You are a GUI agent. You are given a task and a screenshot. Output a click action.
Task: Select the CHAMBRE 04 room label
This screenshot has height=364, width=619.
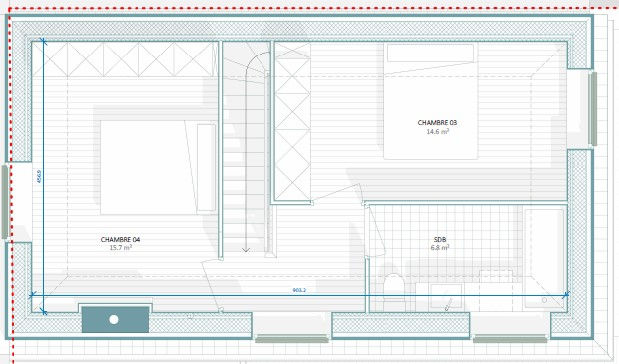(x=120, y=239)
